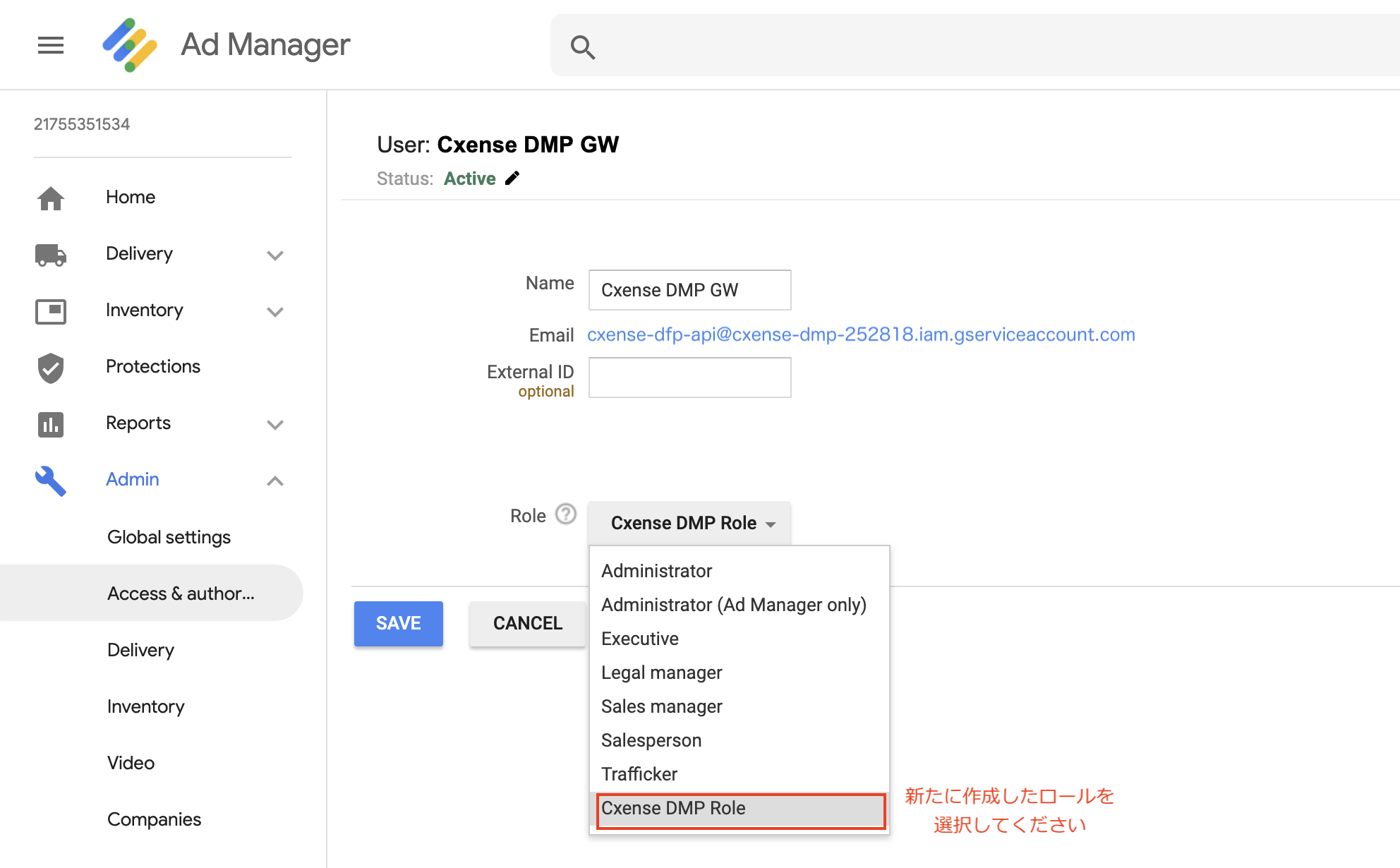Select Cxense DMP Role from list
The image size is (1400, 868).
(x=740, y=809)
